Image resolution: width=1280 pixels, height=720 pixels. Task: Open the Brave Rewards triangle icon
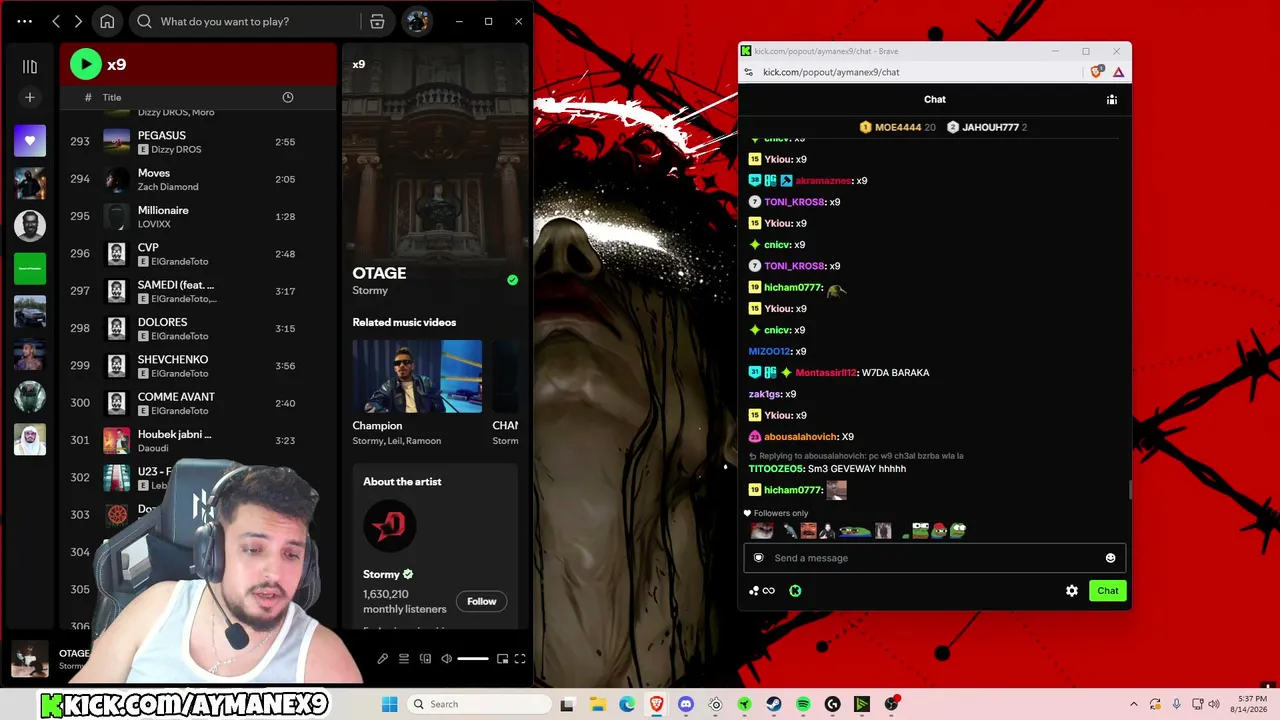(x=1118, y=72)
